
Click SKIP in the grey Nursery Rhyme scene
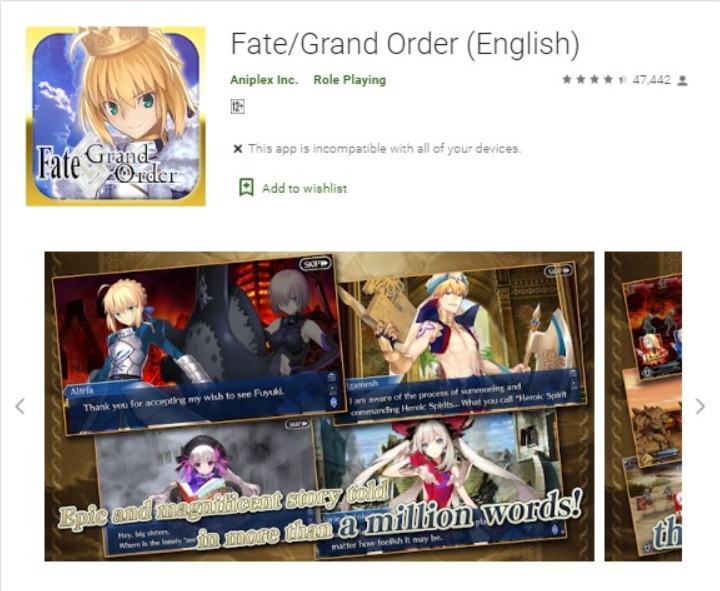coord(297,424)
